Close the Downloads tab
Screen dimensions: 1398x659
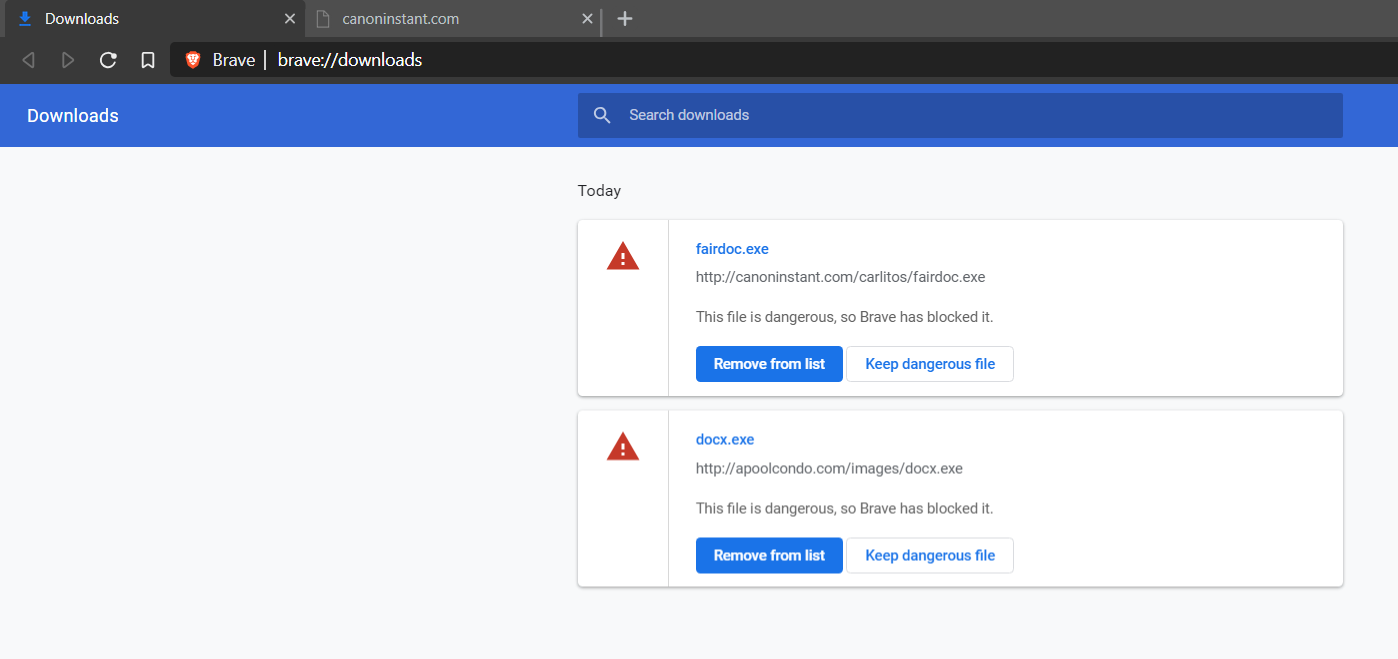tap(290, 19)
